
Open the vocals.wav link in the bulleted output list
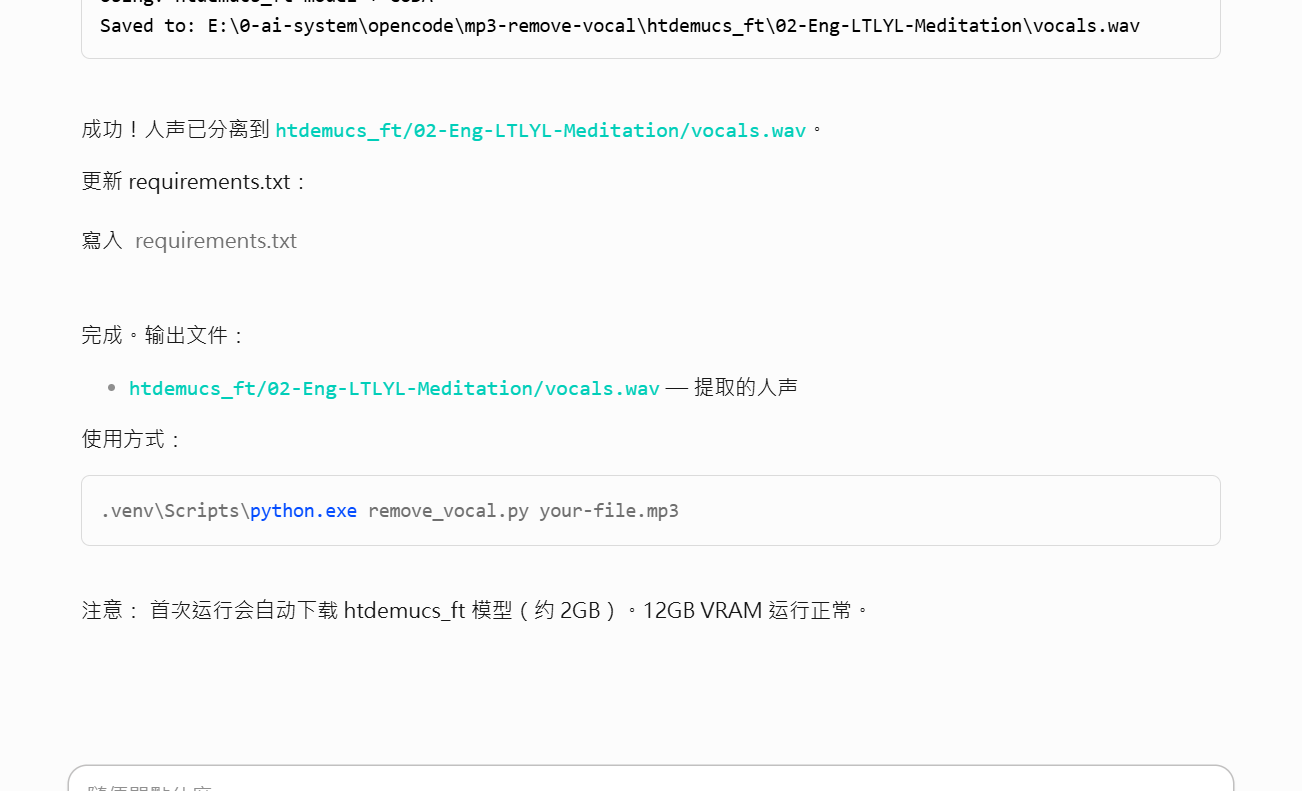394,388
